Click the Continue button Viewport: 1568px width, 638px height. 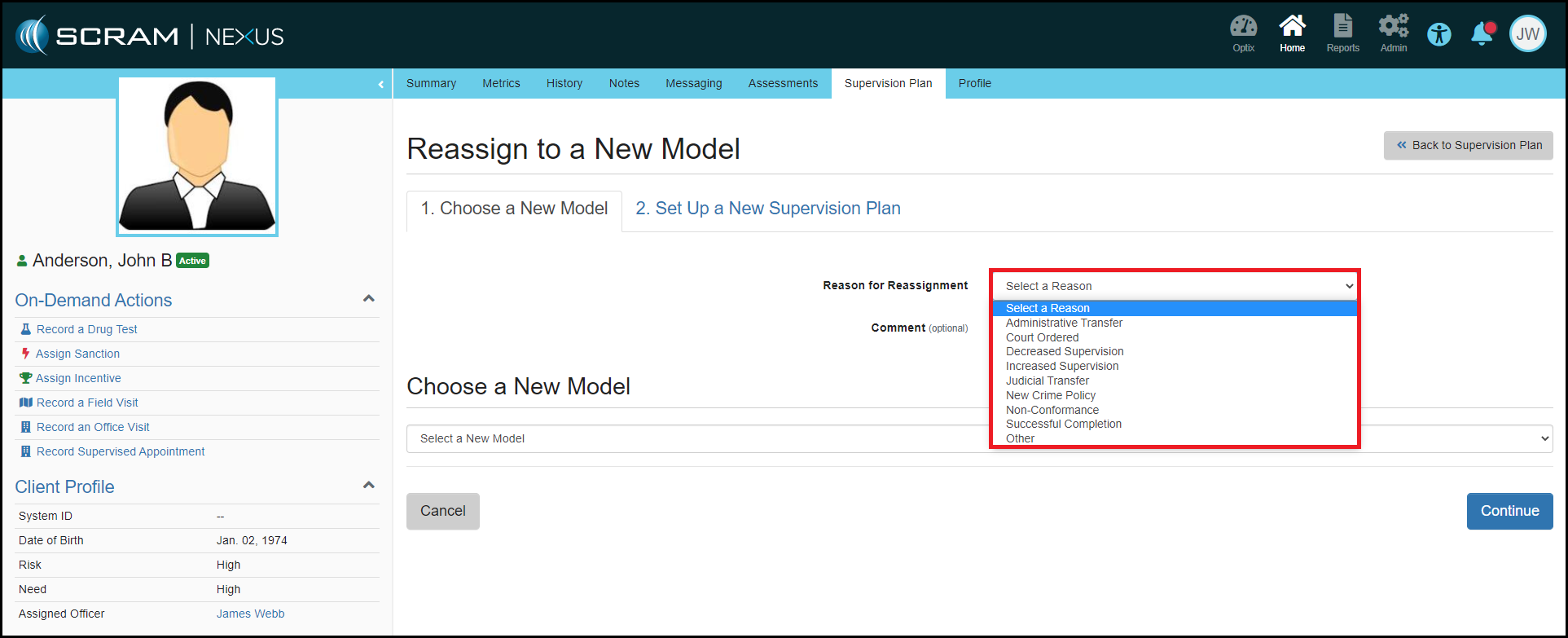click(1509, 511)
